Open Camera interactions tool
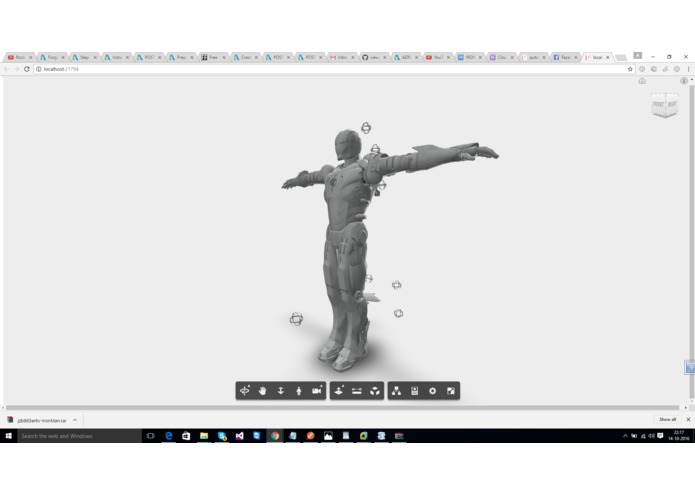 316,391
